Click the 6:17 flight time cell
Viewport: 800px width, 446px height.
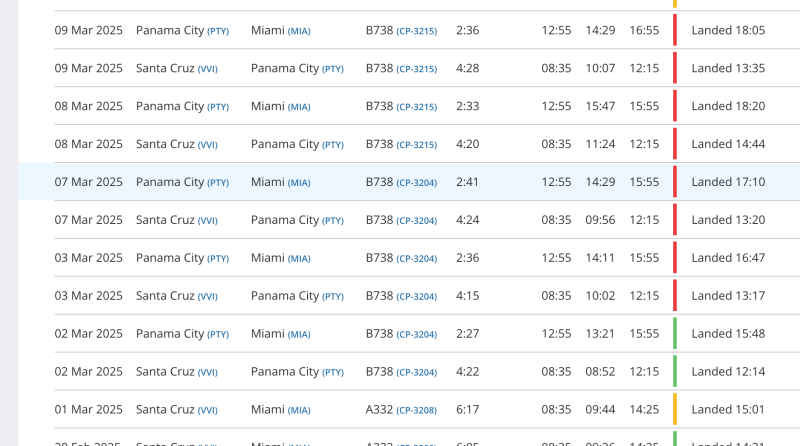point(467,410)
